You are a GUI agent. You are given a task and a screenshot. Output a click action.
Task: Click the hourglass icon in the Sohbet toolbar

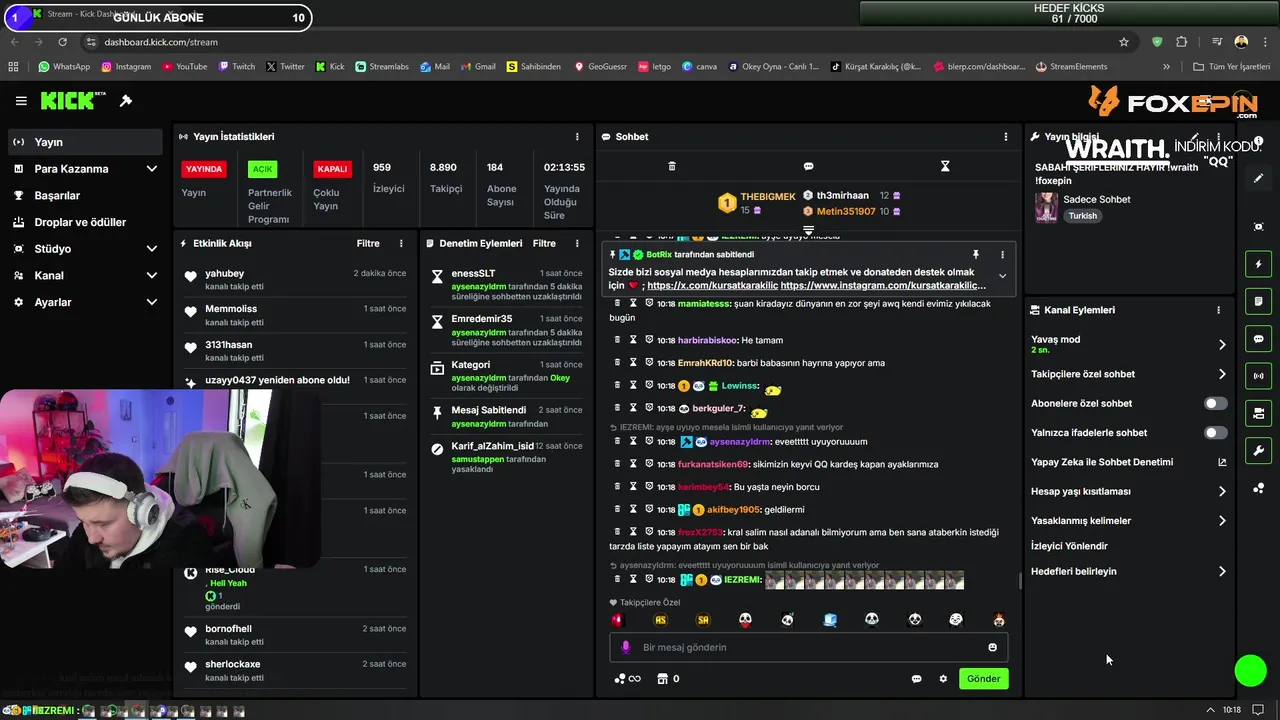[x=945, y=166]
